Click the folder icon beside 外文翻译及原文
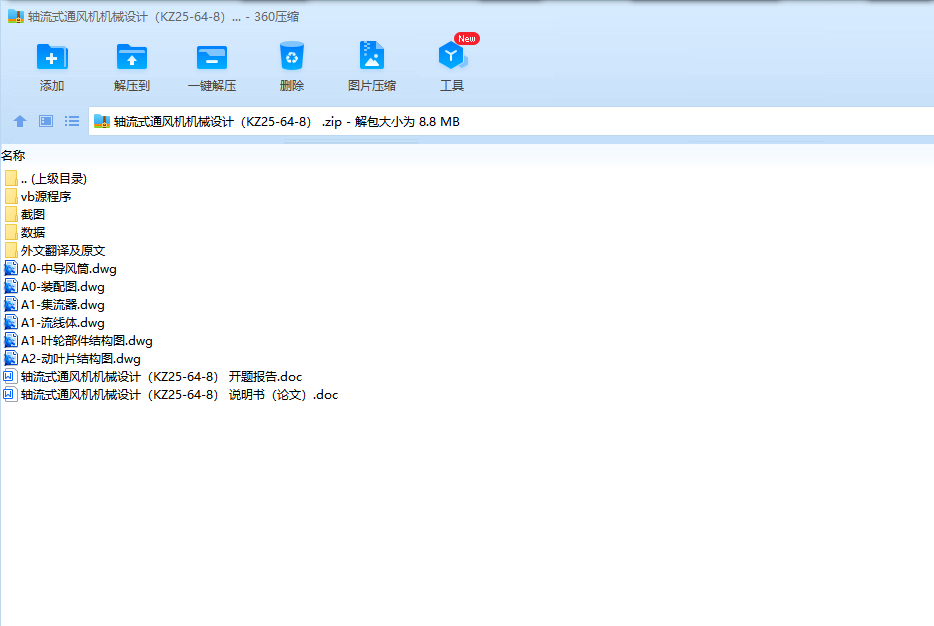Viewport: 934px width, 626px height. [x=11, y=251]
